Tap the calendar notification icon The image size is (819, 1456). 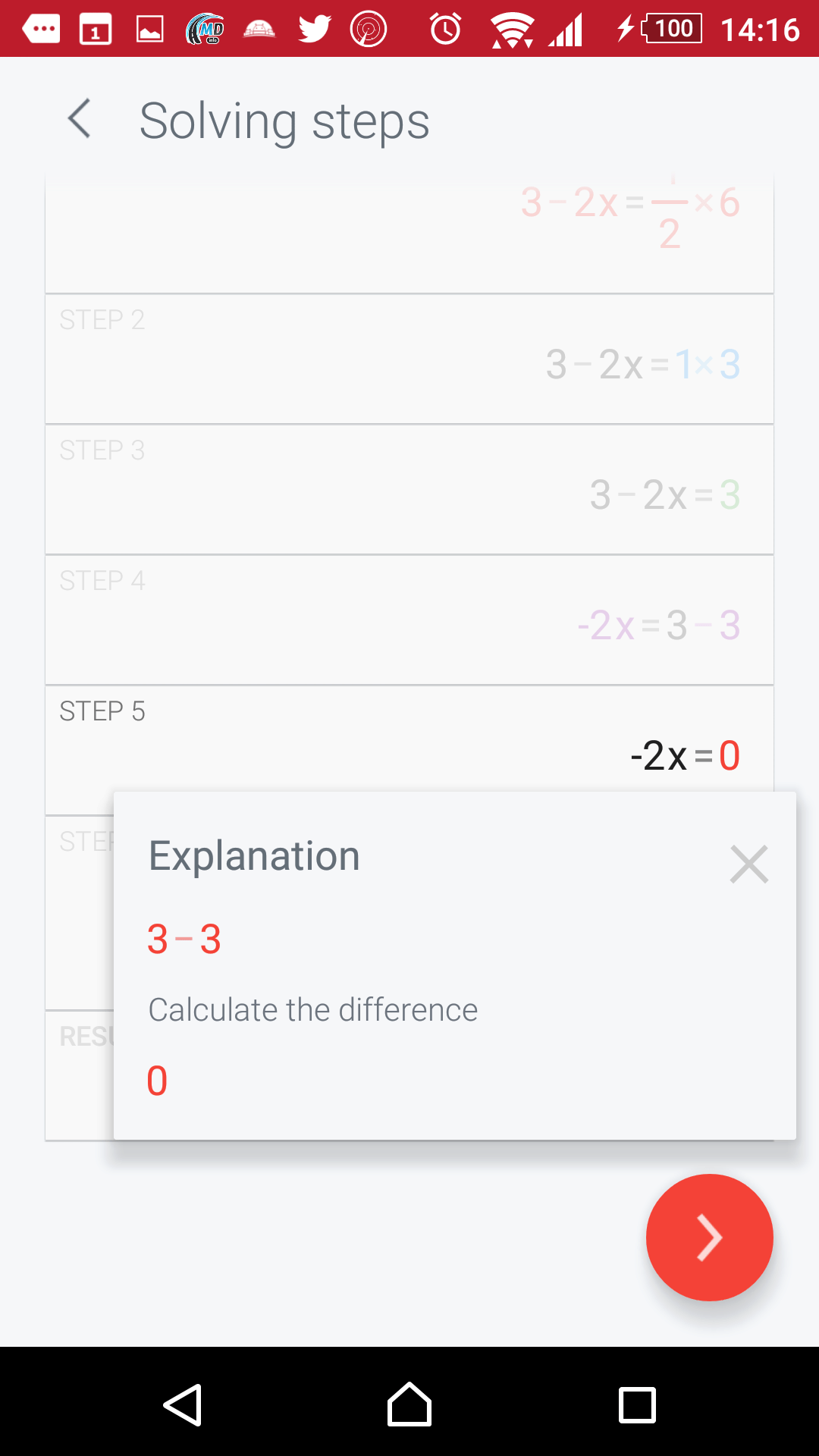point(96,30)
